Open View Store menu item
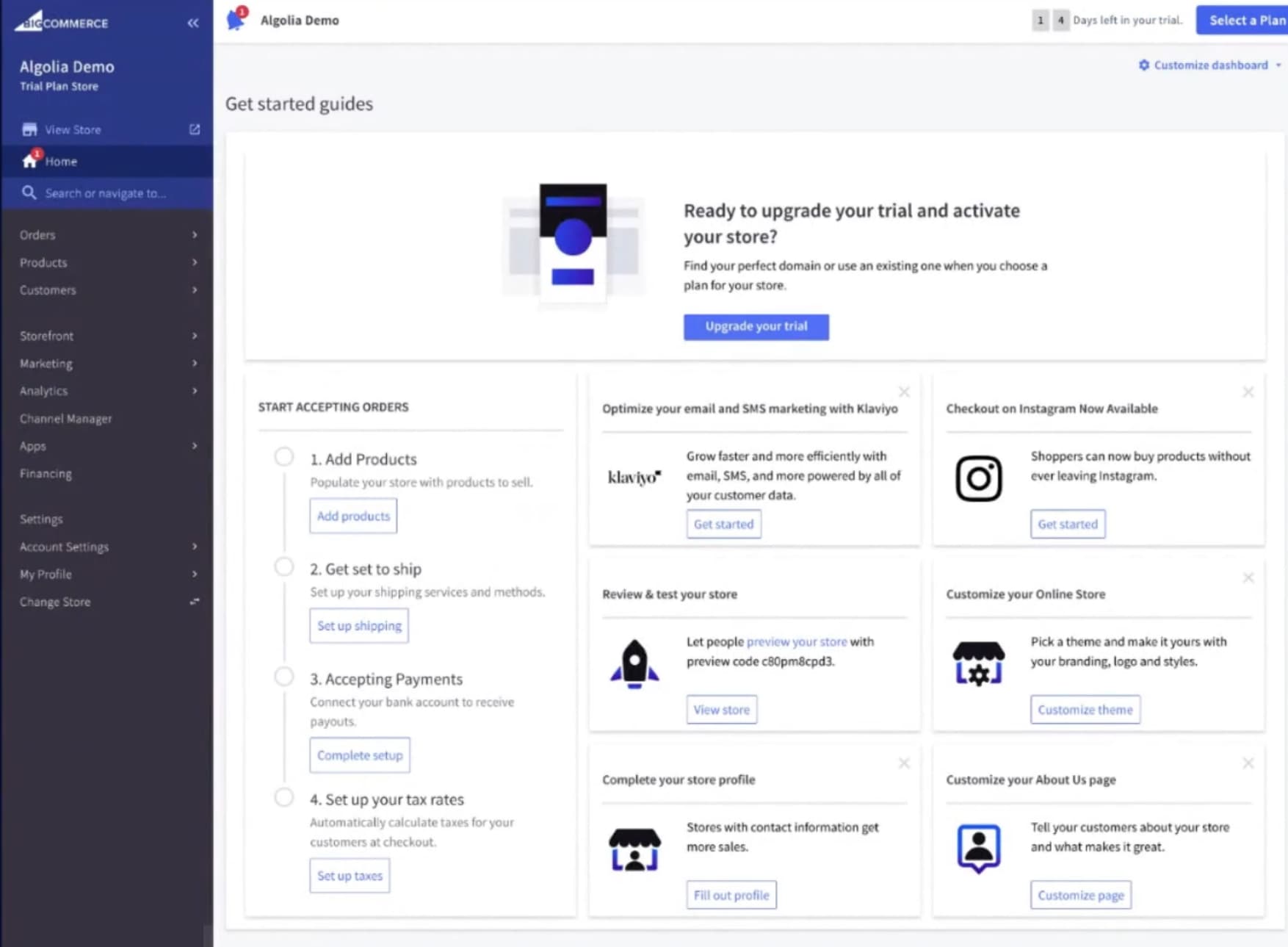This screenshot has height=947, width=1288. (107, 129)
